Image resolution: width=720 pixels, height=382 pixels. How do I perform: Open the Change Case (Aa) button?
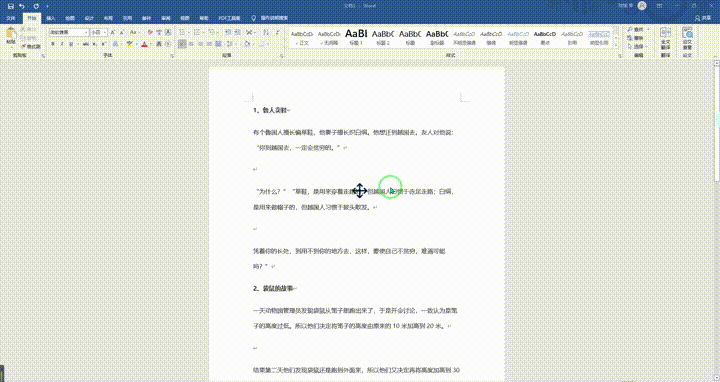[x=134, y=33]
